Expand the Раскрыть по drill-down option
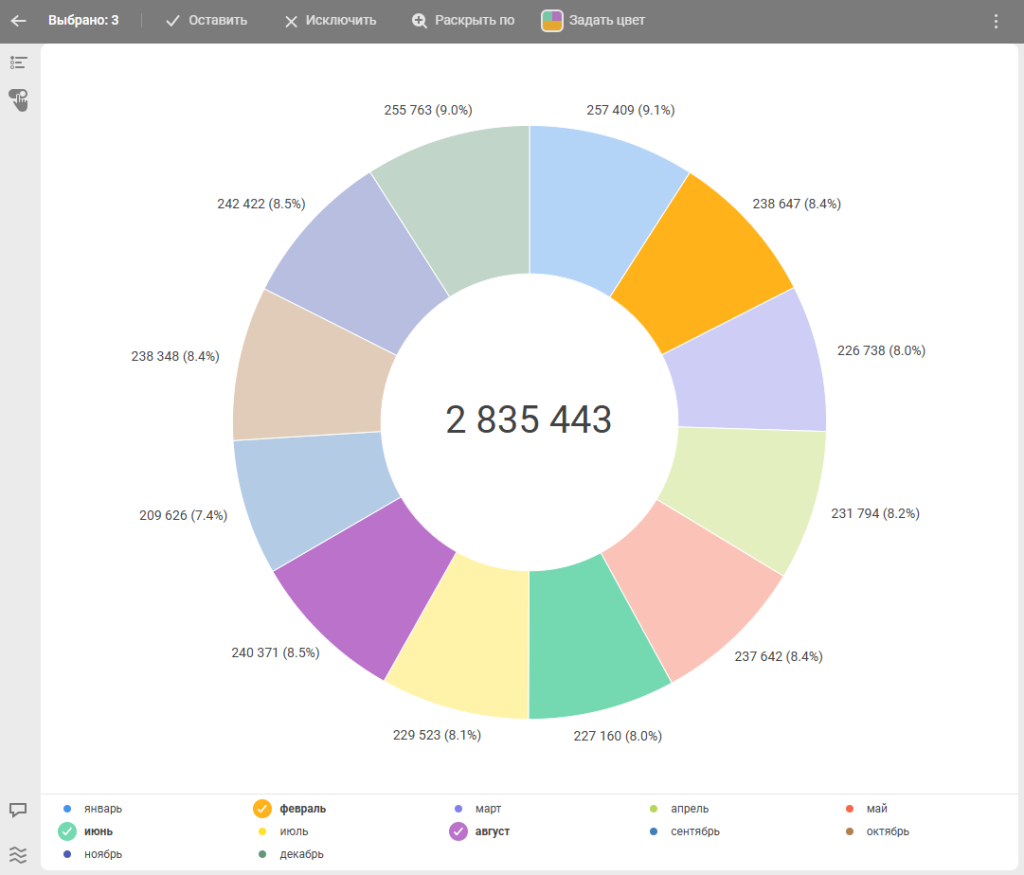 (x=474, y=21)
